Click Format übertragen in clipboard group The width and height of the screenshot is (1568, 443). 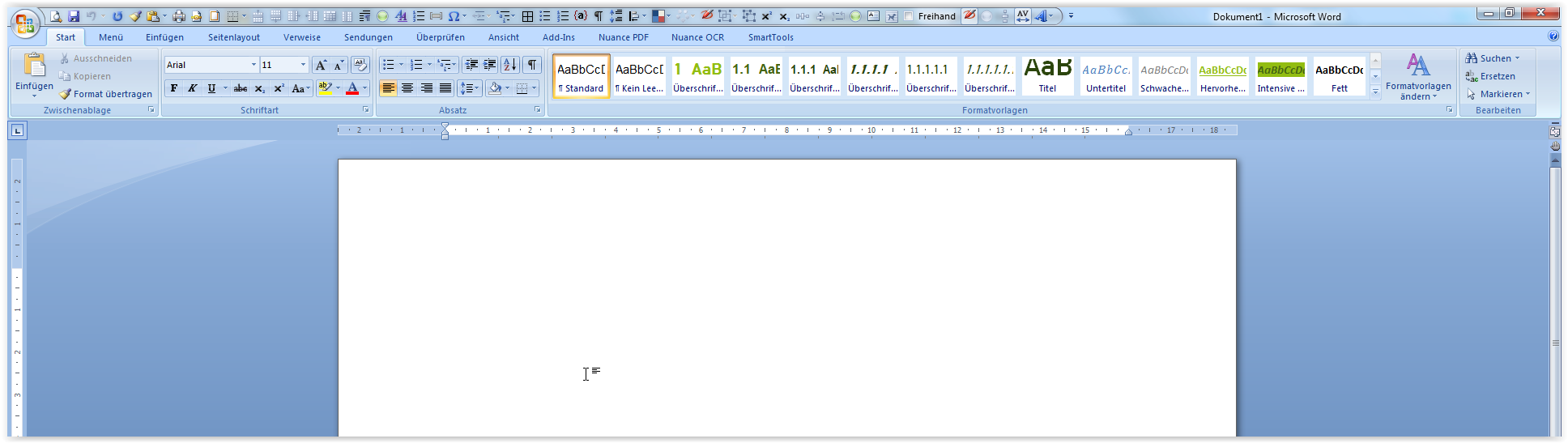tap(105, 94)
